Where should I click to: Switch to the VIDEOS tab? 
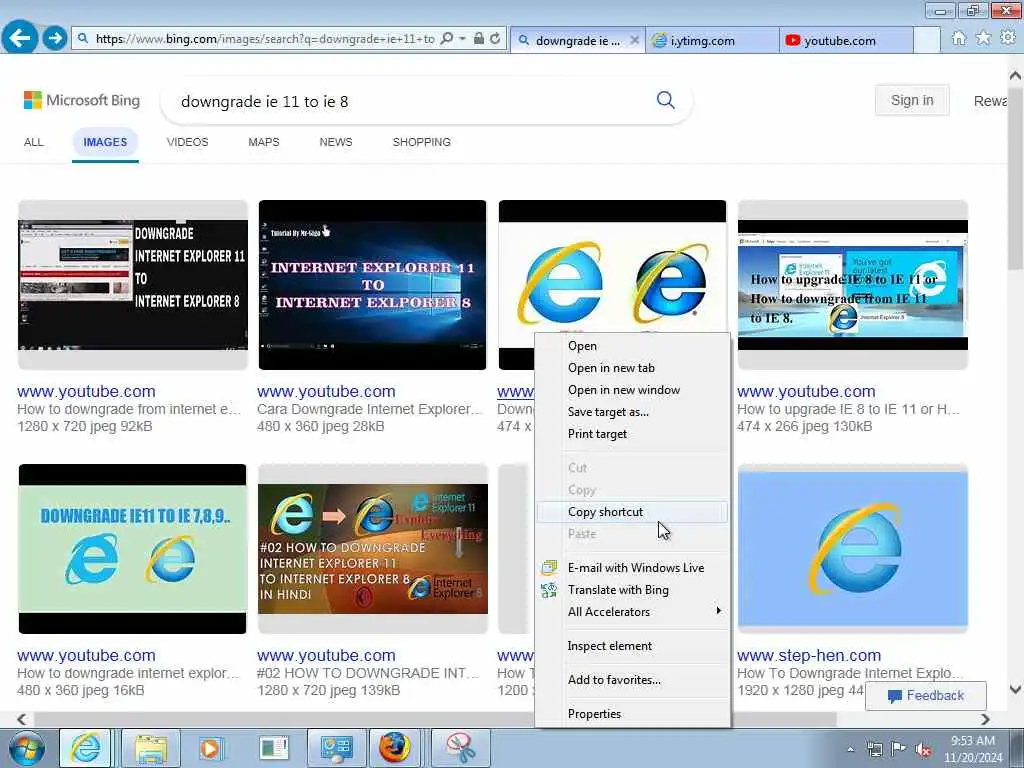(x=187, y=142)
